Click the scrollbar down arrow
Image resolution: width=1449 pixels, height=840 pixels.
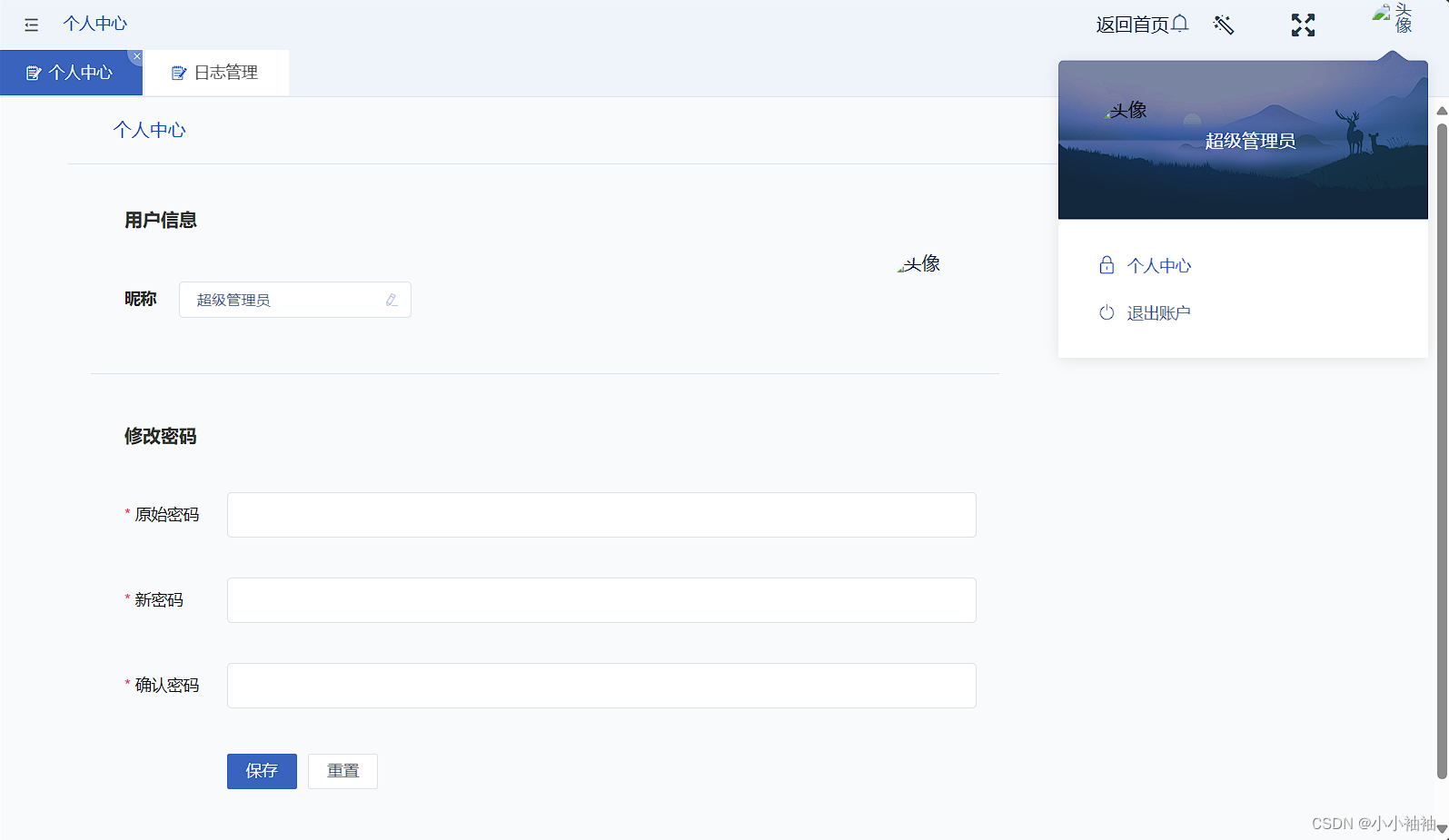(1442, 828)
